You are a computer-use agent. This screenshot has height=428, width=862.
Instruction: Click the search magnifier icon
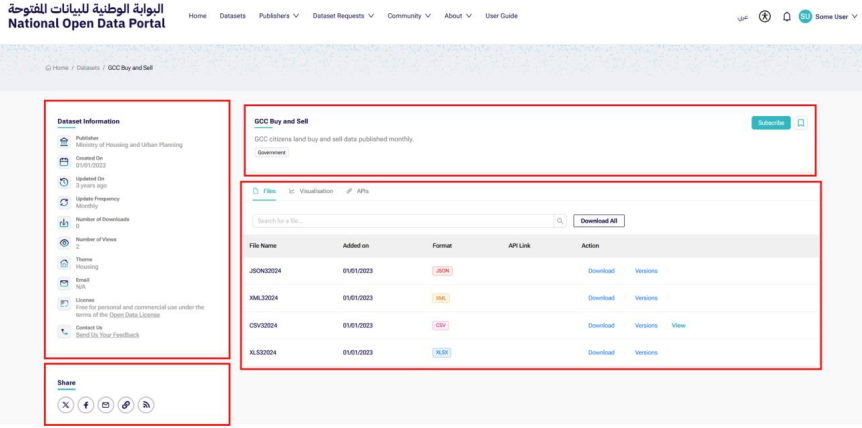(560, 220)
